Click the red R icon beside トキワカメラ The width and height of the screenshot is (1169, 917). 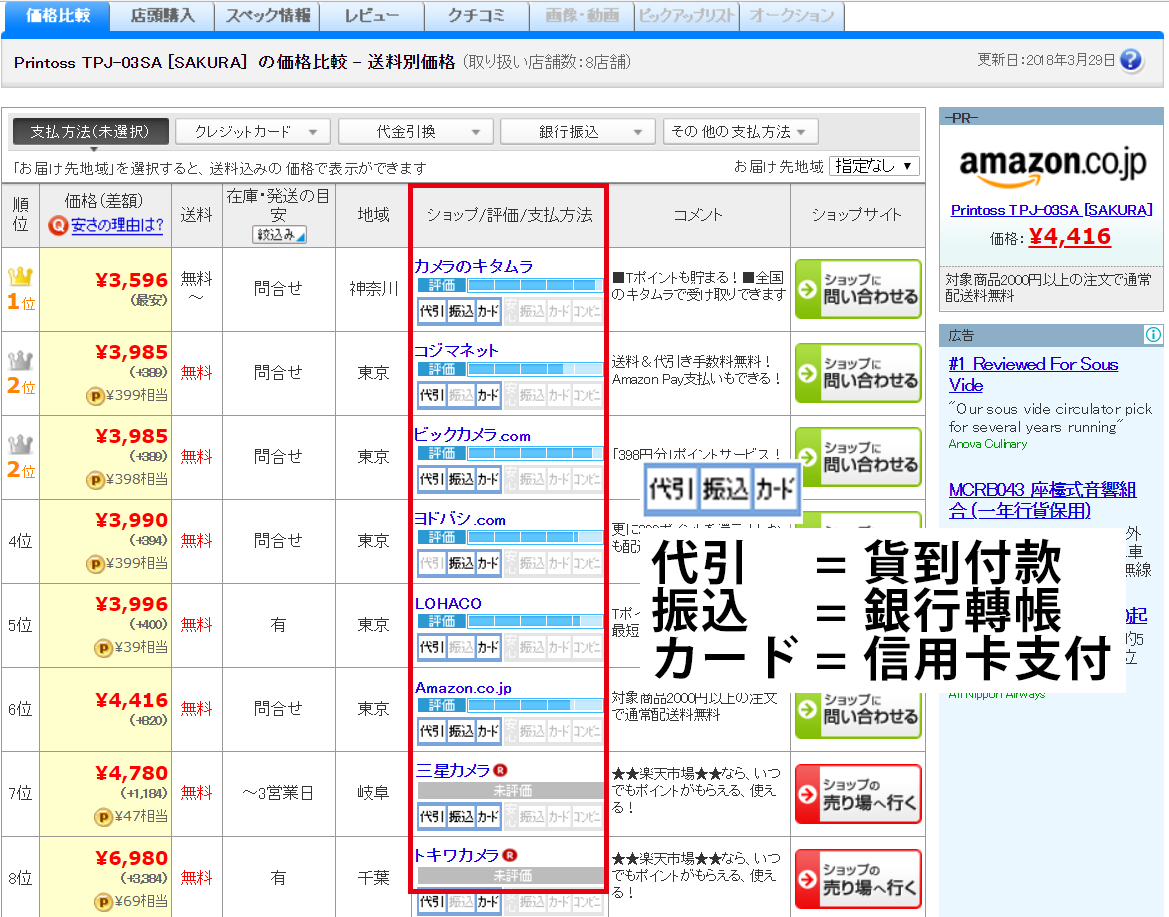click(x=509, y=855)
